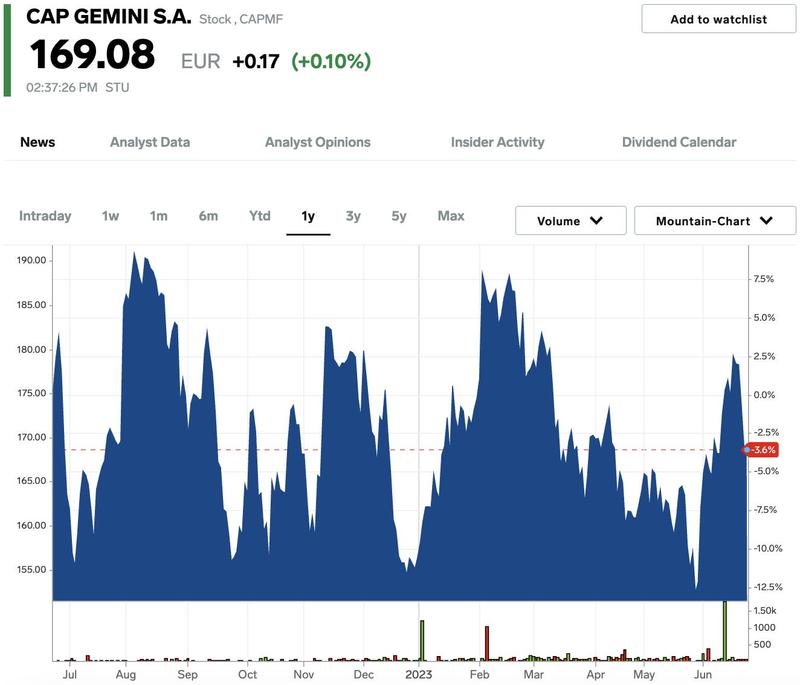Open the News tab
Viewport: 800px width, 685px height.
(38, 142)
